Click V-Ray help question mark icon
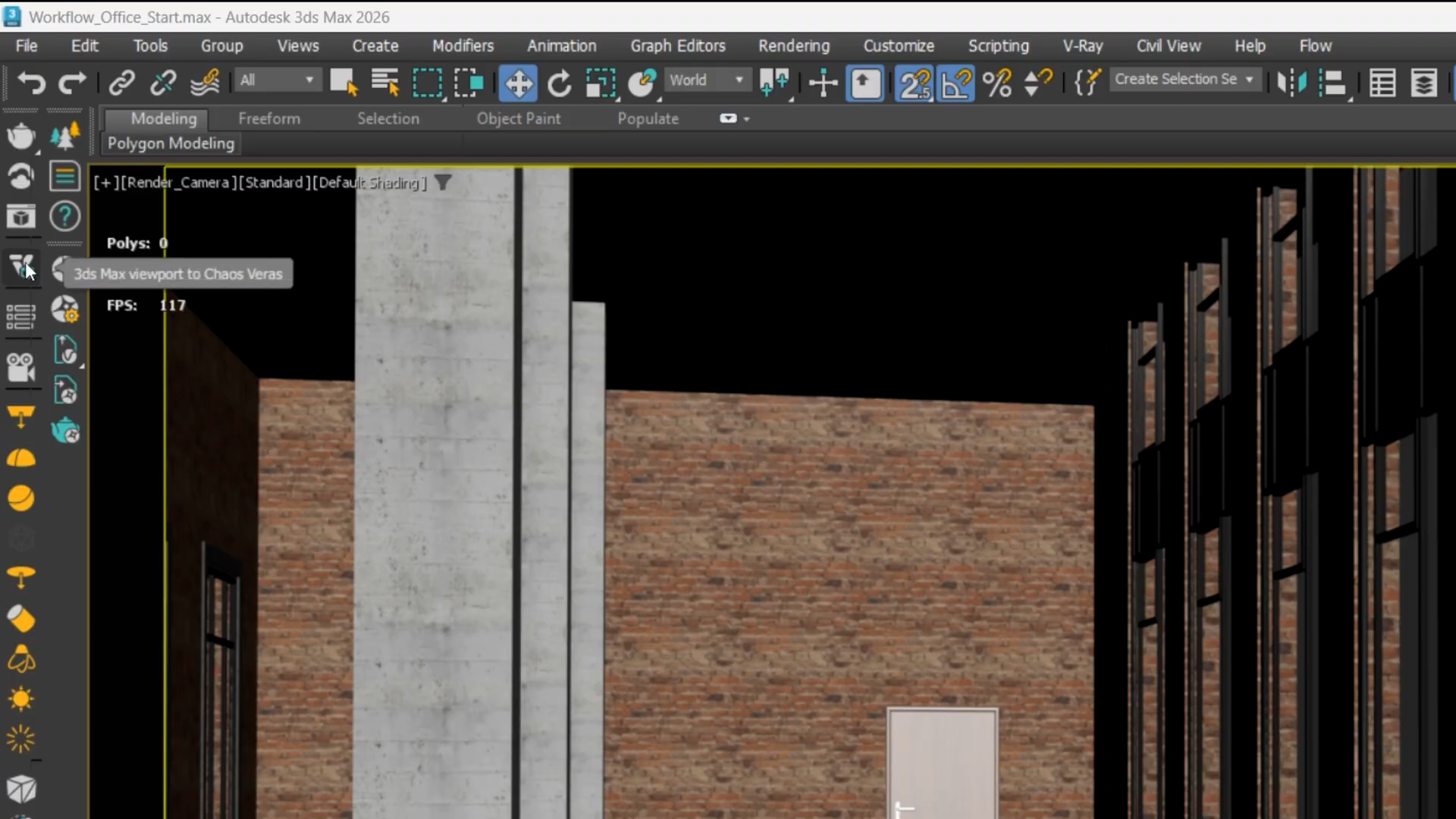The height and width of the screenshot is (819, 1456). tap(65, 217)
